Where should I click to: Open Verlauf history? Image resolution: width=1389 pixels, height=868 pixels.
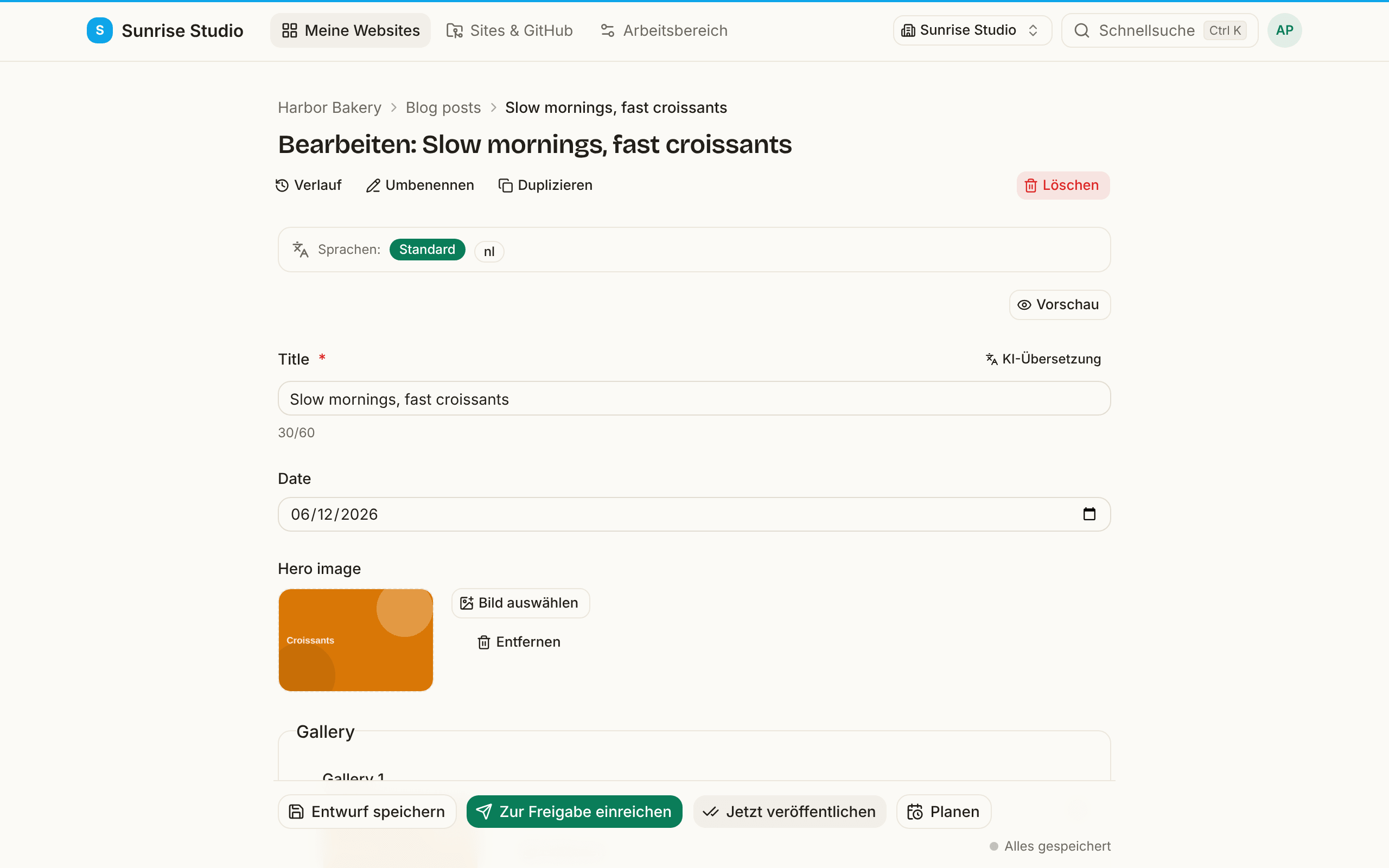pos(309,185)
